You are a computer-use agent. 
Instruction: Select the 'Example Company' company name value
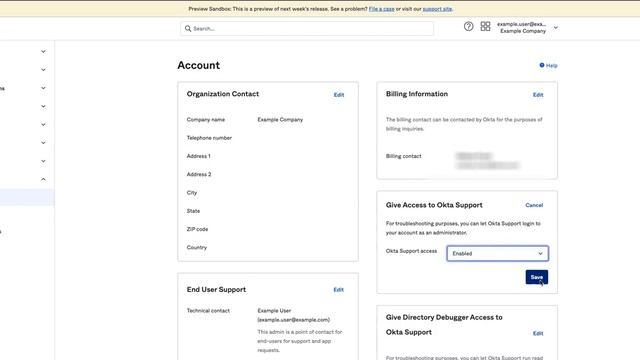pos(280,120)
